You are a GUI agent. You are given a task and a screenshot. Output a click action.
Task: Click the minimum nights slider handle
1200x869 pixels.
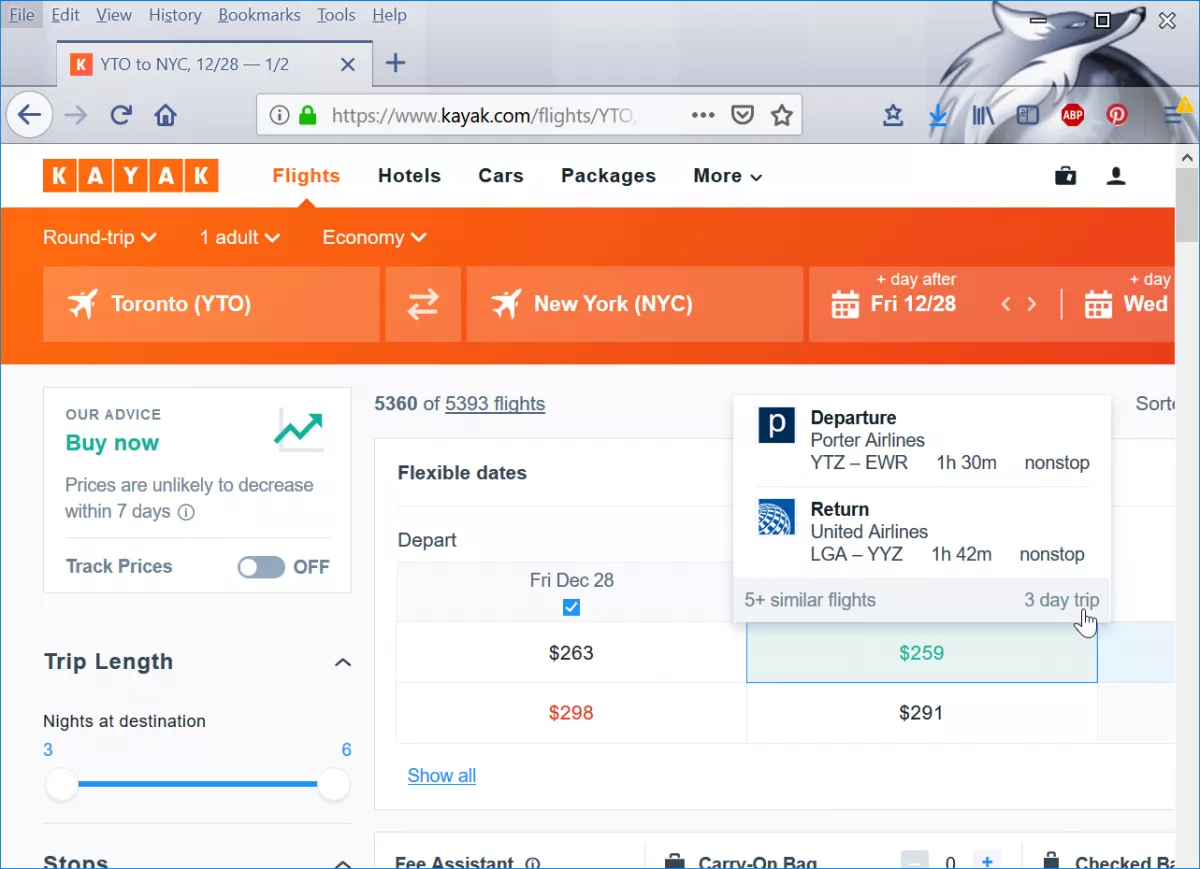coord(62,785)
